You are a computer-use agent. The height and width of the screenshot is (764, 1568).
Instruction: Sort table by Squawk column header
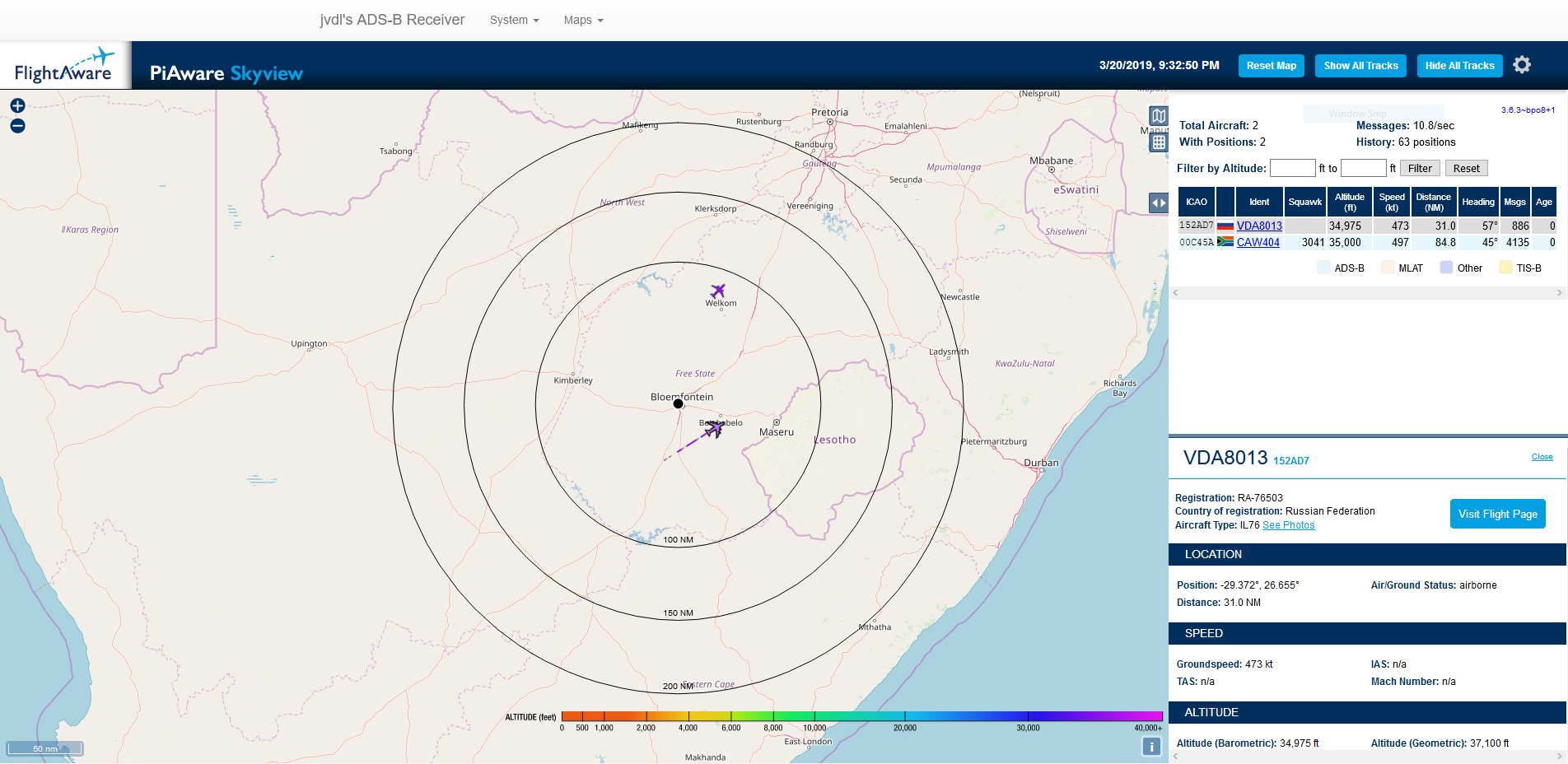[x=1304, y=202]
